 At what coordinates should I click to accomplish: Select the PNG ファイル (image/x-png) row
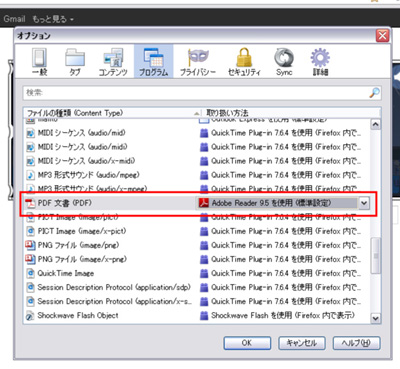(197, 259)
